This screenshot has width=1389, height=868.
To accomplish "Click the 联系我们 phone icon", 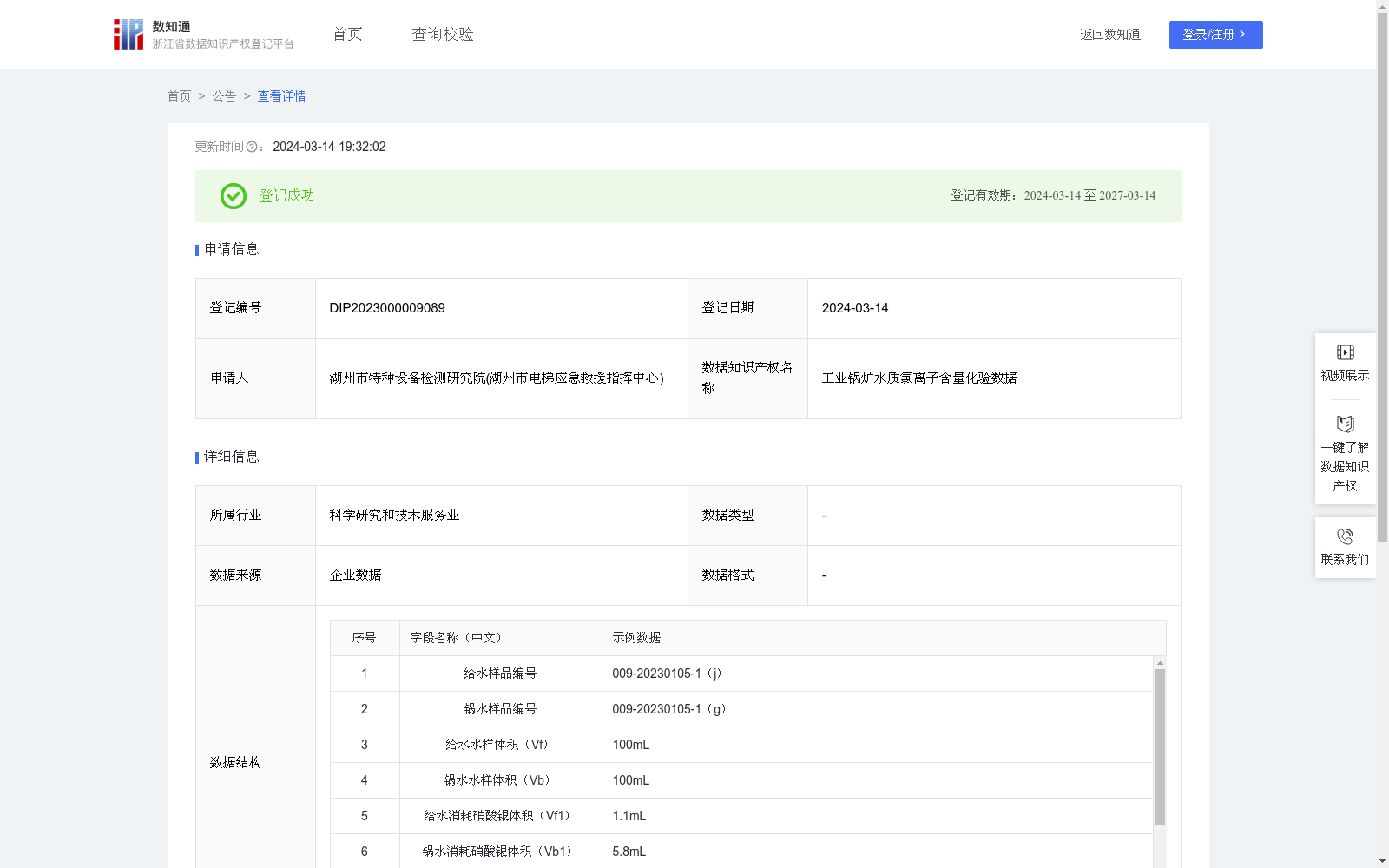I will [x=1345, y=536].
